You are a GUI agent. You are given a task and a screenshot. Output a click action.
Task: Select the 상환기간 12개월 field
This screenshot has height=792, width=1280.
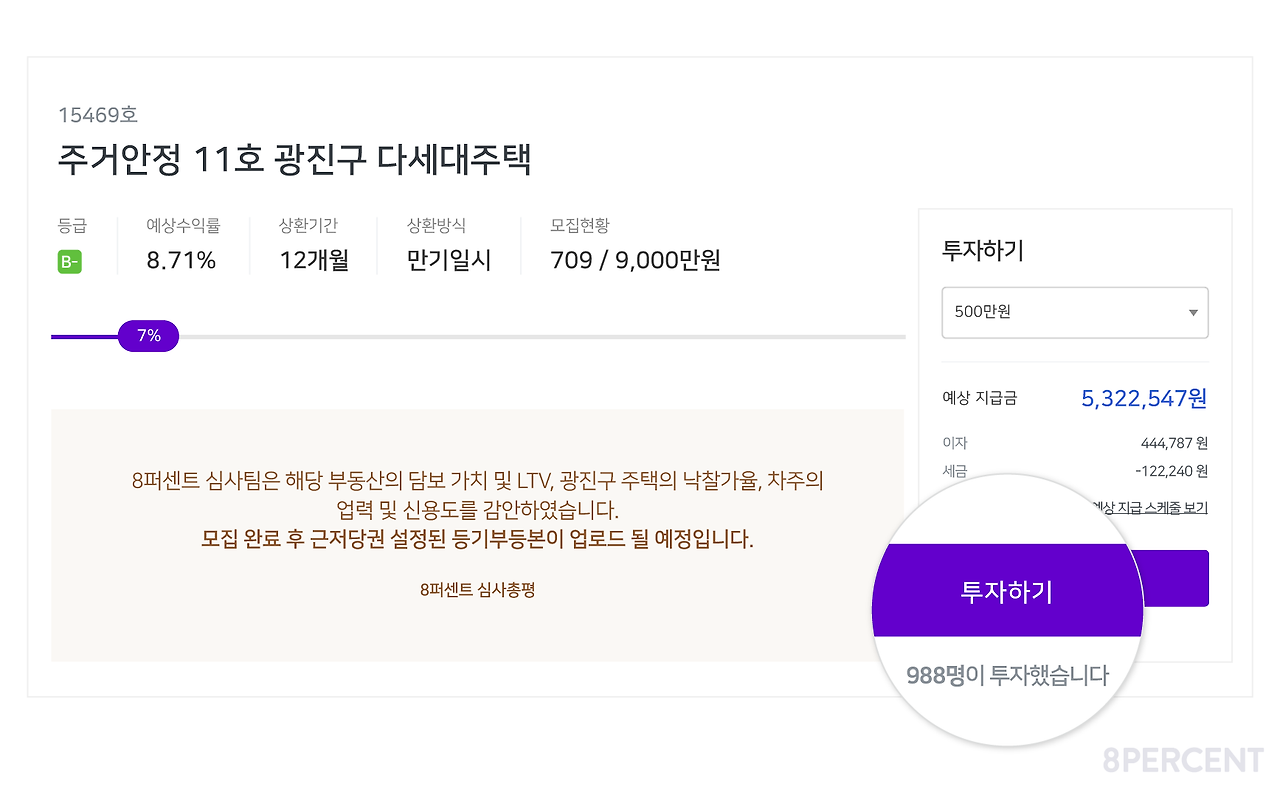point(313,259)
